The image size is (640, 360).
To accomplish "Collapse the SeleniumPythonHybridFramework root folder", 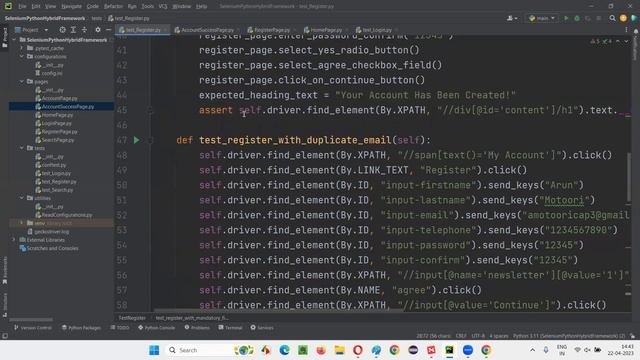I will [14, 40].
